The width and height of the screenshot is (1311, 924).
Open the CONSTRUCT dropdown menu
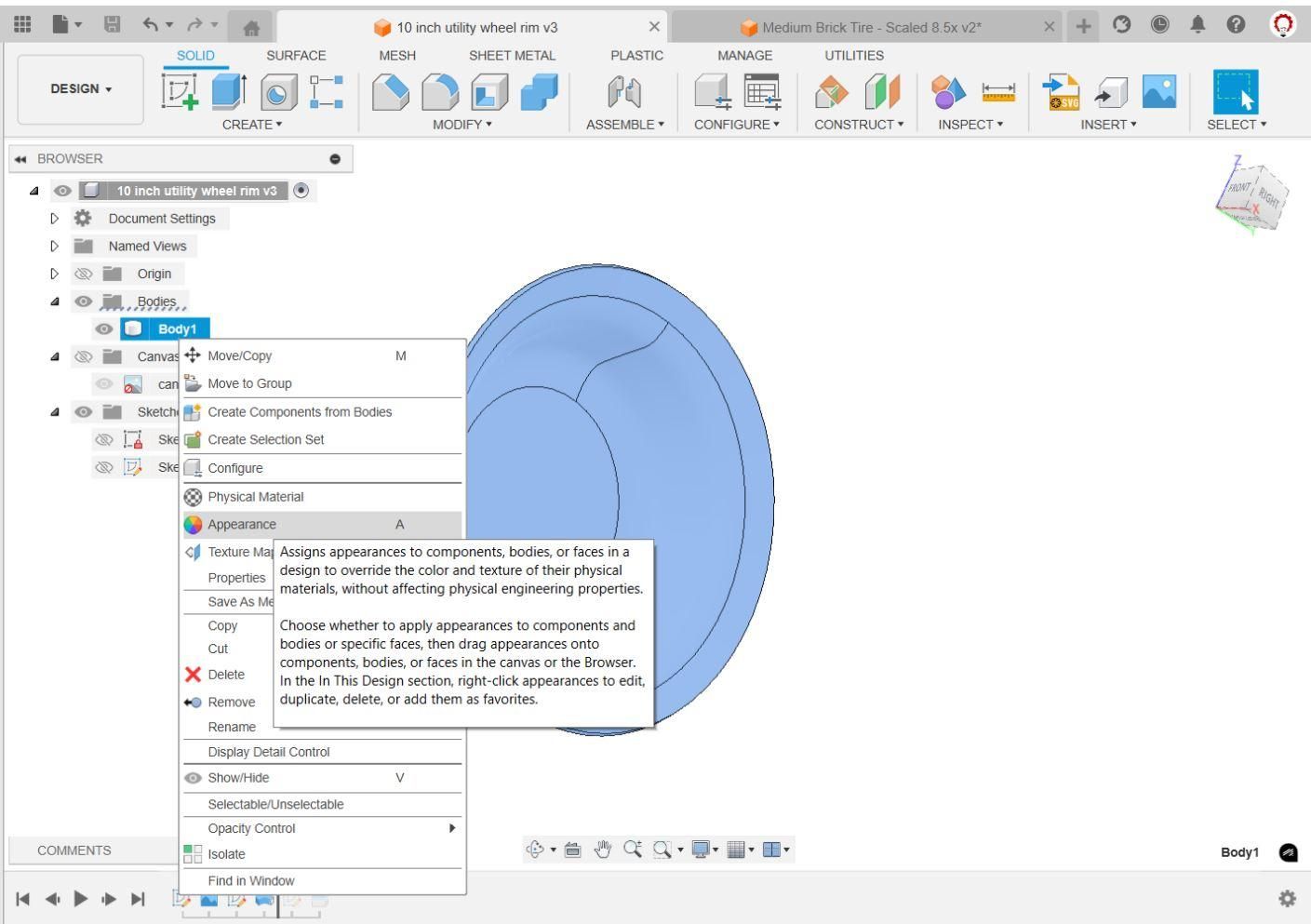click(x=859, y=124)
